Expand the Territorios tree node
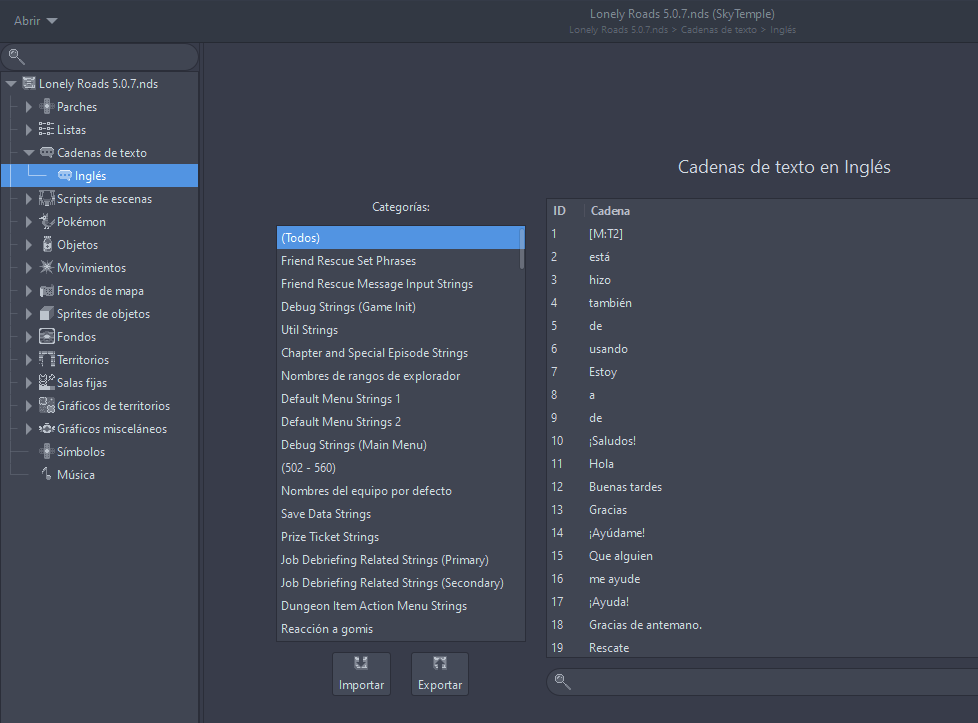Screen dimensions: 978x723 point(29,360)
